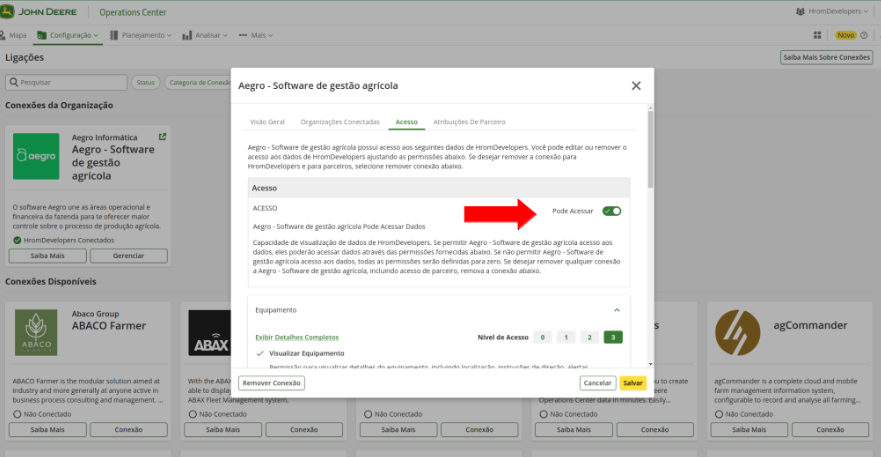The height and width of the screenshot is (457, 881).
Task: Click the external link icon on Aegro card
Action: (163, 137)
